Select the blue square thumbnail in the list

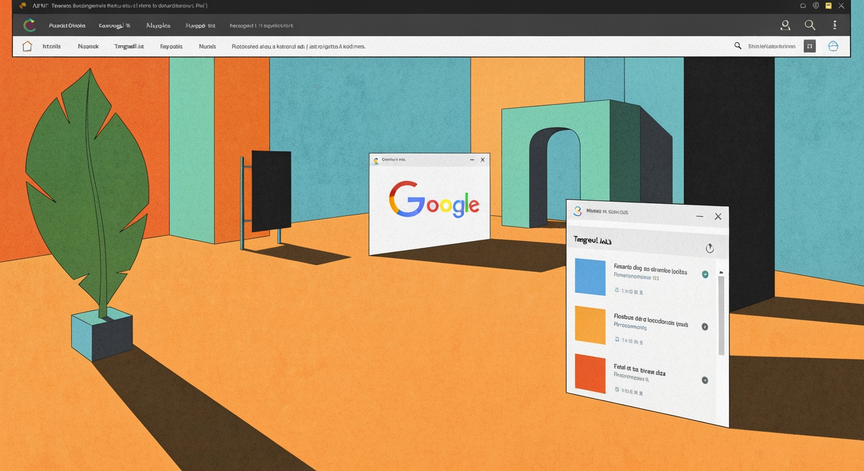tap(590, 277)
